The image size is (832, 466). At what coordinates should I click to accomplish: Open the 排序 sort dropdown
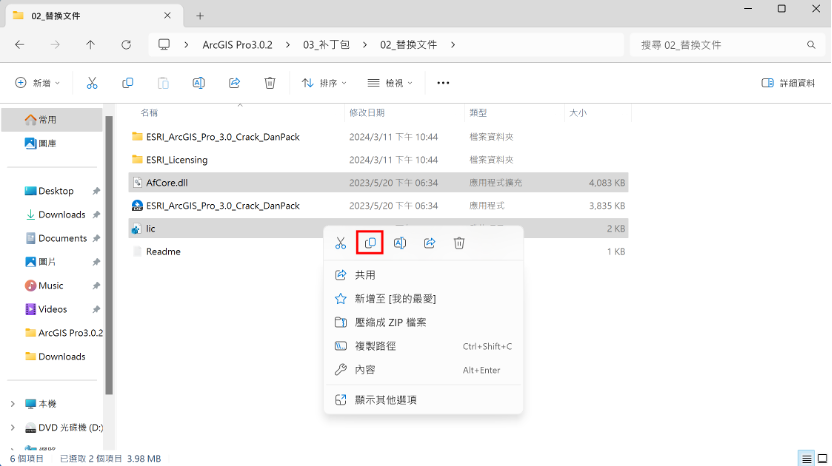tap(324, 83)
